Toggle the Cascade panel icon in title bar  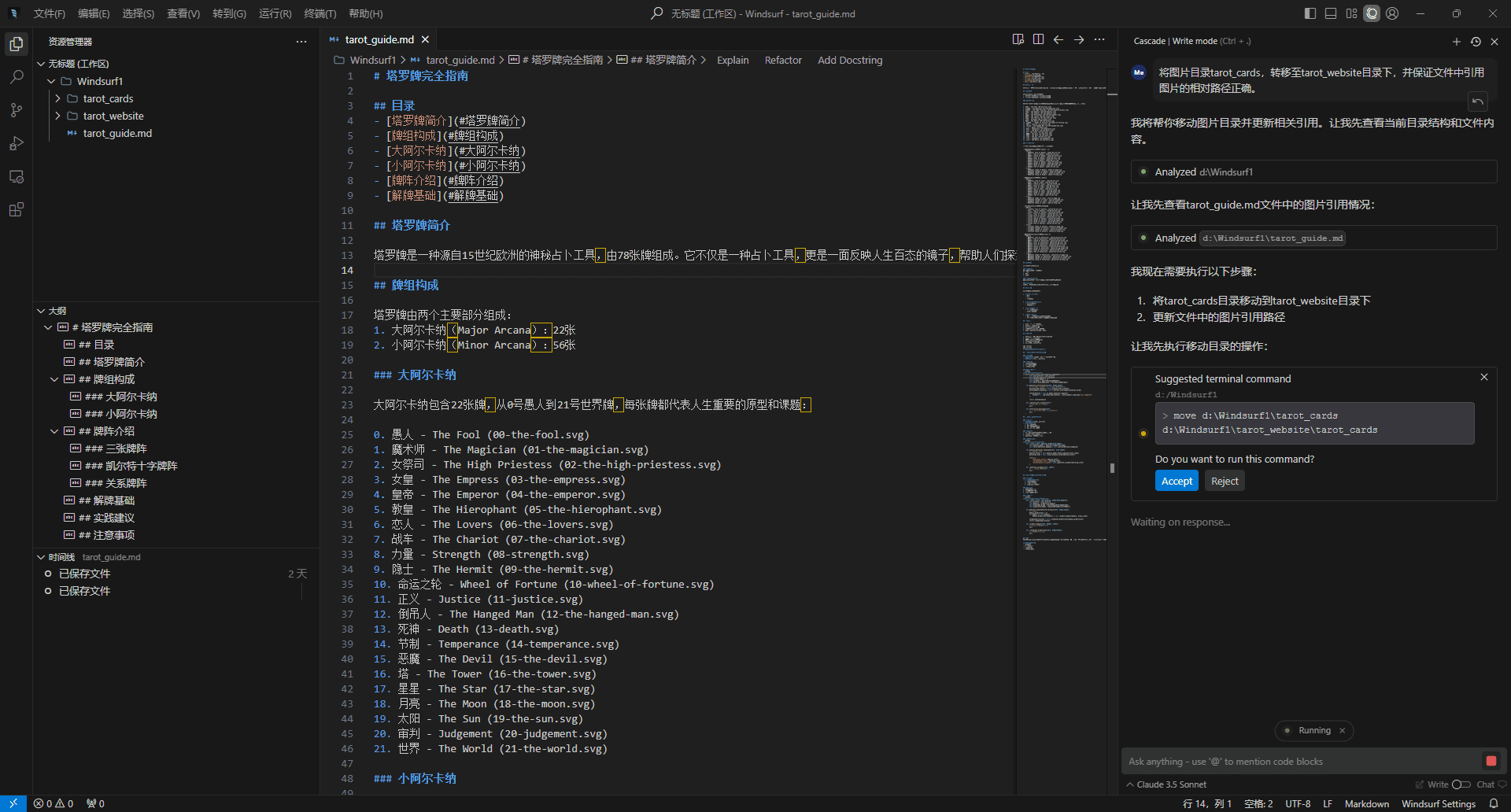click(x=1372, y=13)
